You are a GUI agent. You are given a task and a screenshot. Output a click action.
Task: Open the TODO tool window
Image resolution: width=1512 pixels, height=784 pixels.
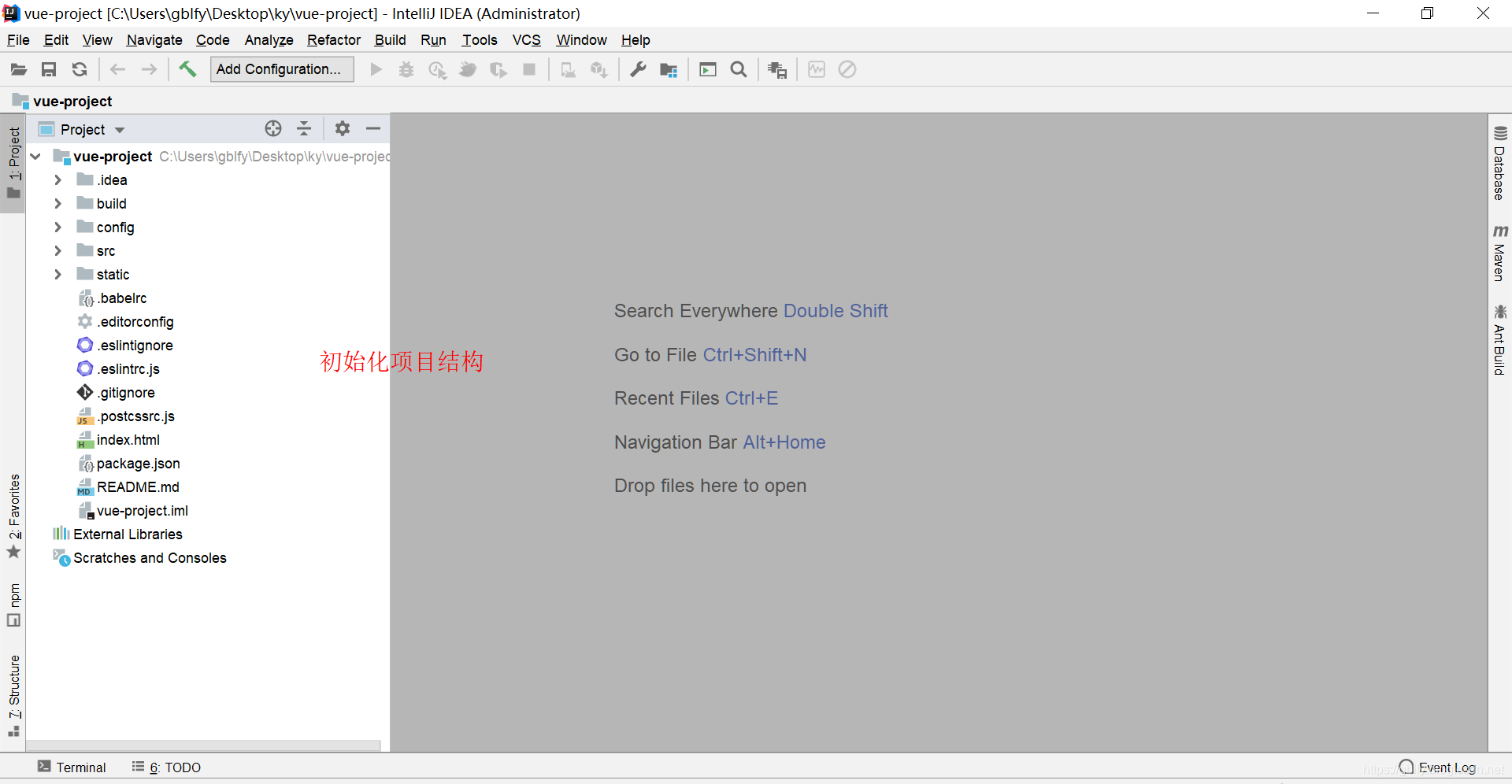pyautogui.click(x=166, y=767)
